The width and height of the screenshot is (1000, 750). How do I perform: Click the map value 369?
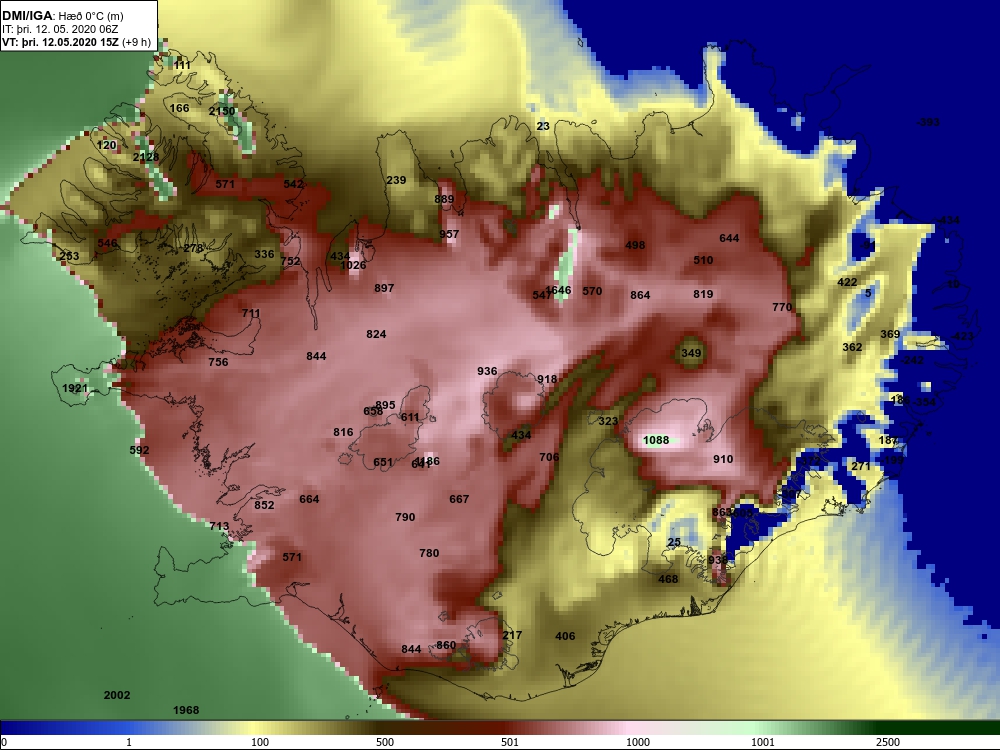tap(890, 334)
